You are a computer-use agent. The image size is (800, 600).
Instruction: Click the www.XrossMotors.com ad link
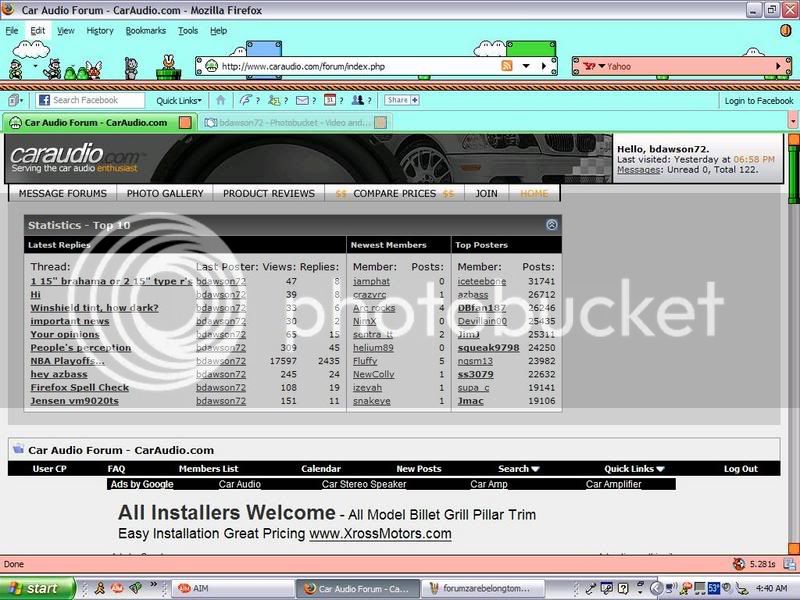tap(380, 534)
